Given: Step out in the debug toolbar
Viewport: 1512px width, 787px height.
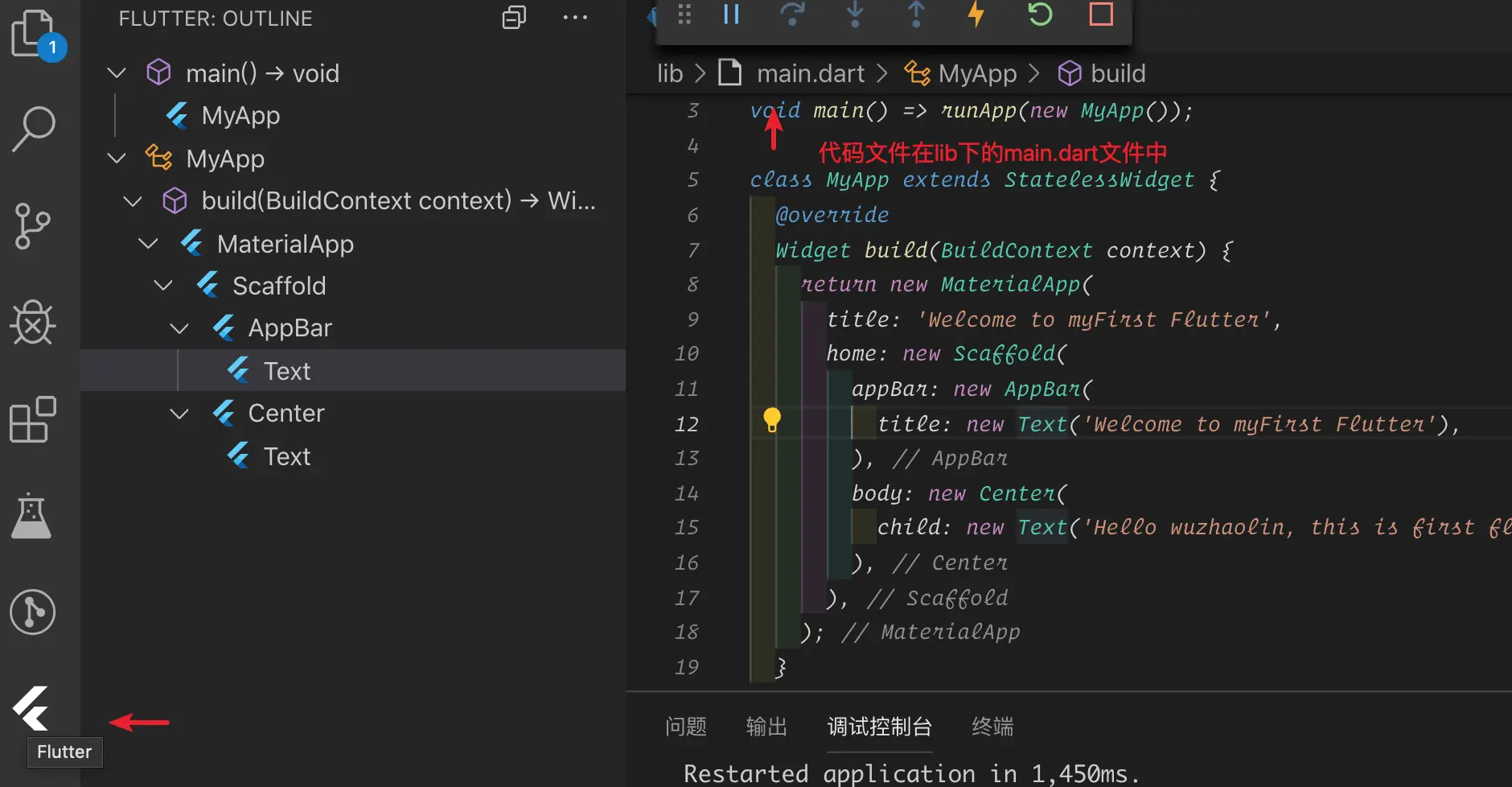Looking at the screenshot, I should 916,14.
